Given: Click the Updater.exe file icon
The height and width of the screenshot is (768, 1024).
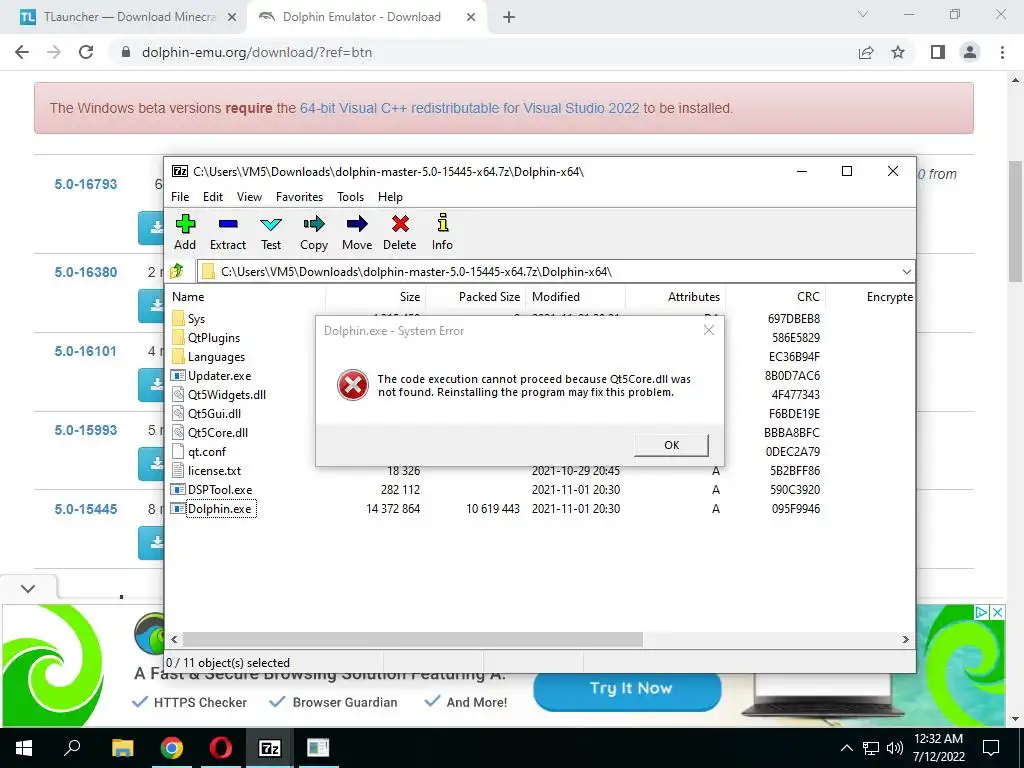Looking at the screenshot, I should coord(178,376).
